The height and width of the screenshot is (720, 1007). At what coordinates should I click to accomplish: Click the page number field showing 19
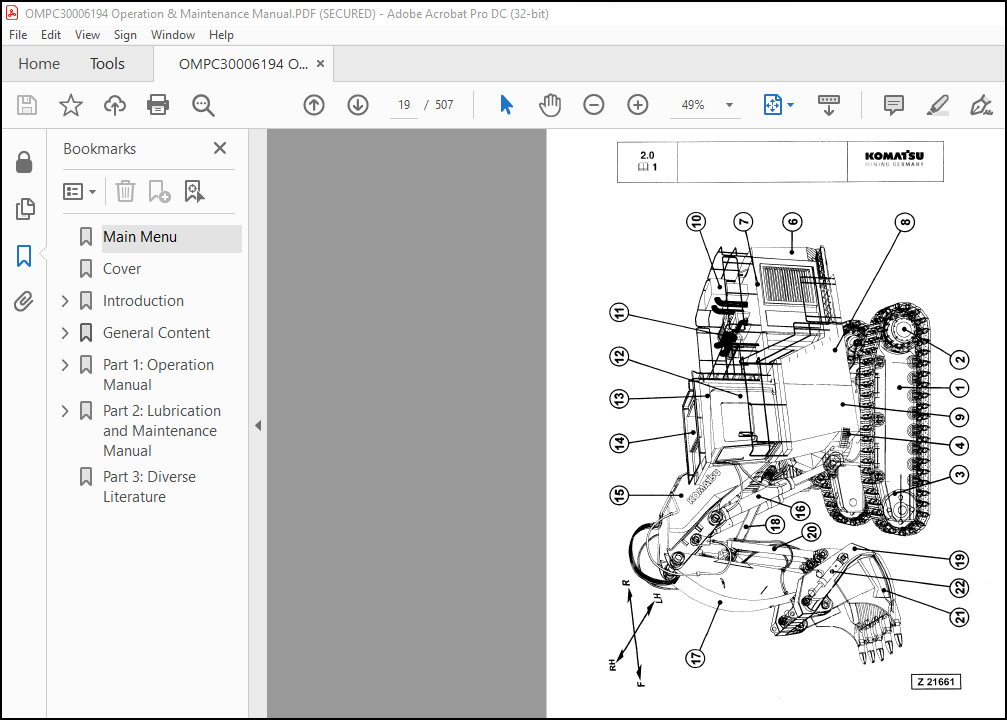click(x=404, y=105)
